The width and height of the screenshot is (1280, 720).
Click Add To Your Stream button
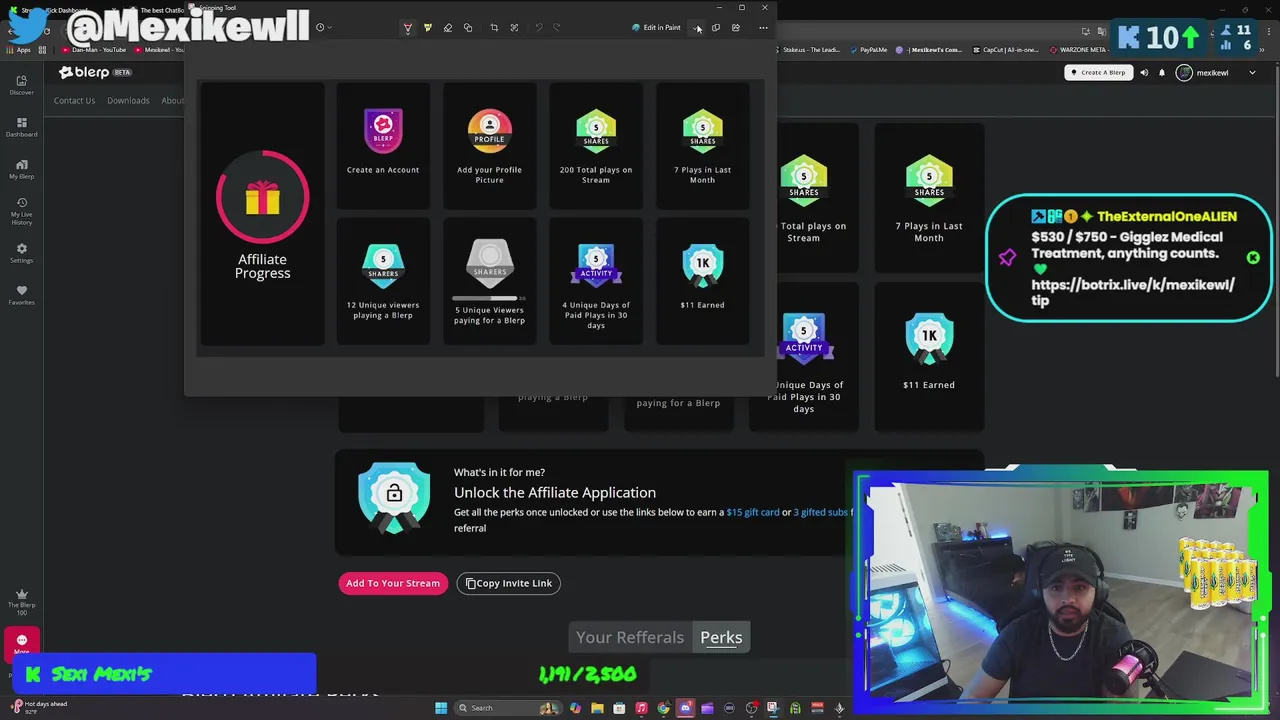393,583
